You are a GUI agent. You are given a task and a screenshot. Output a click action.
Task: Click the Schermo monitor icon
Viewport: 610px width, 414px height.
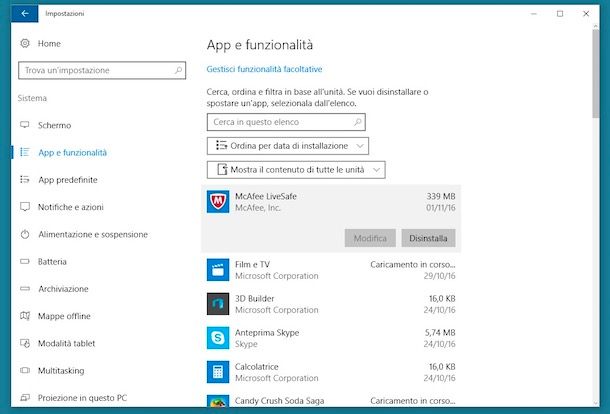pyautogui.click(x=25, y=125)
